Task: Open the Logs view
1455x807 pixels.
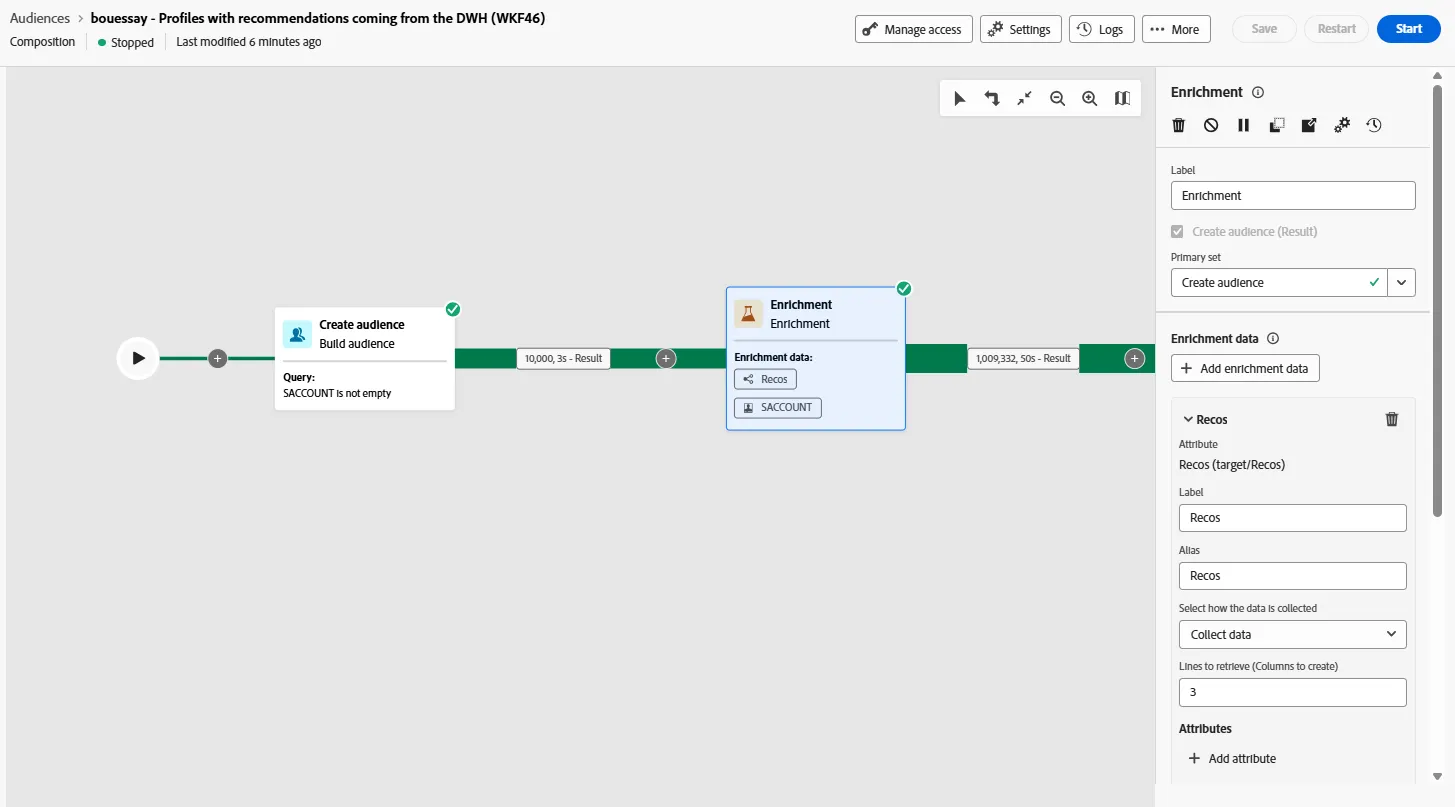Action: click(1102, 29)
